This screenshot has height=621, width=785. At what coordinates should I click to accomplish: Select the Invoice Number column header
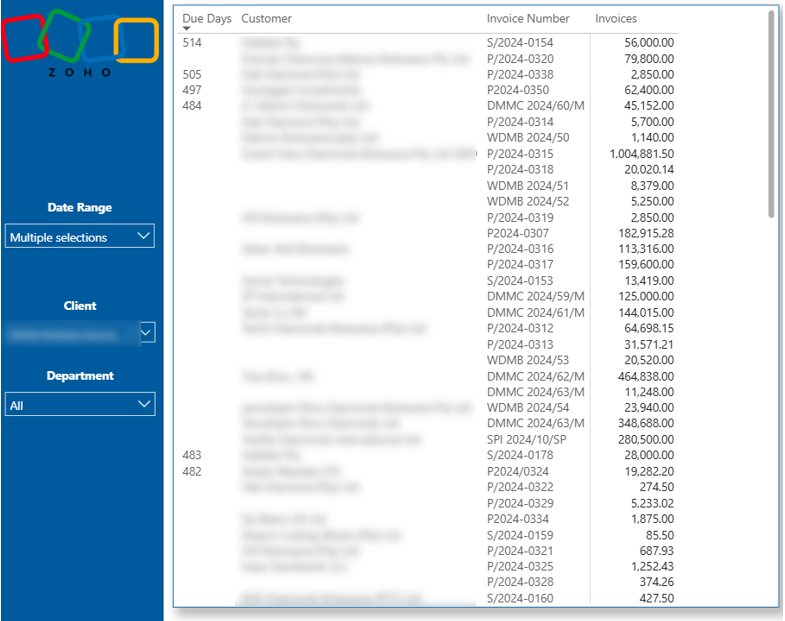528,18
